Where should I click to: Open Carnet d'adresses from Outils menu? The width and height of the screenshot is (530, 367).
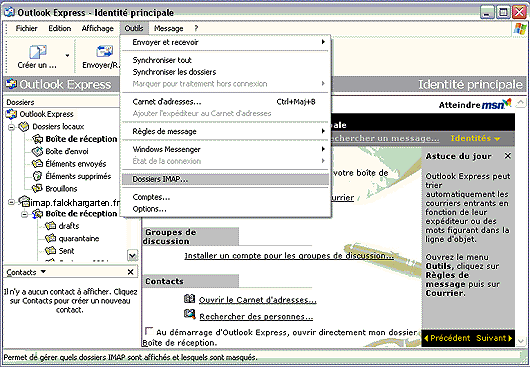tap(225, 102)
